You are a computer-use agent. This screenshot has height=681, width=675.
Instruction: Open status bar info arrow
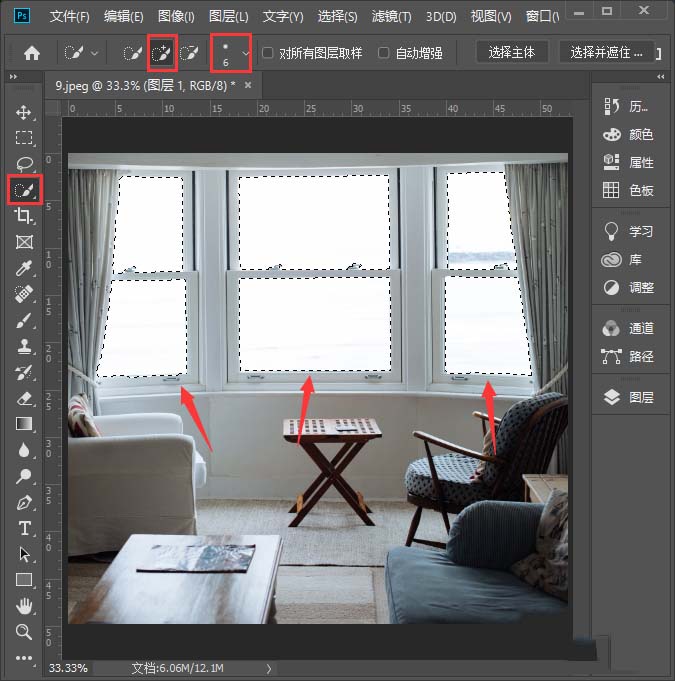click(269, 668)
